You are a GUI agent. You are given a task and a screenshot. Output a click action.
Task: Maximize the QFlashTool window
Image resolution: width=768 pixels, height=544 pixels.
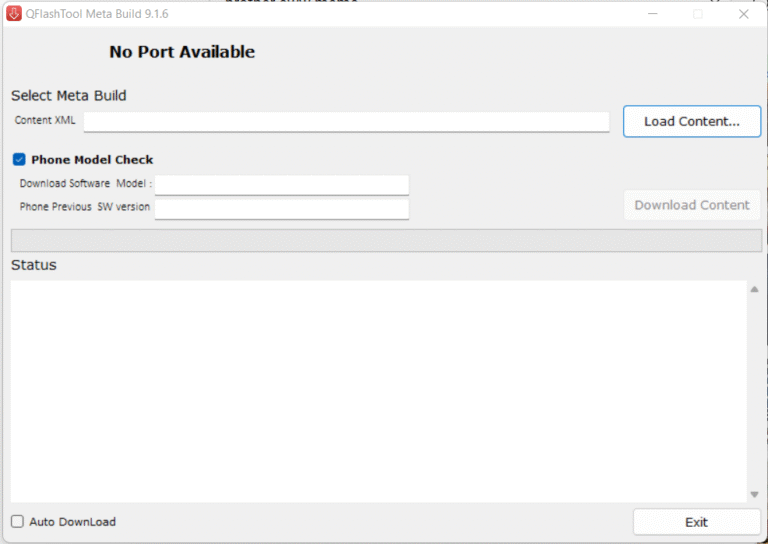pos(698,14)
